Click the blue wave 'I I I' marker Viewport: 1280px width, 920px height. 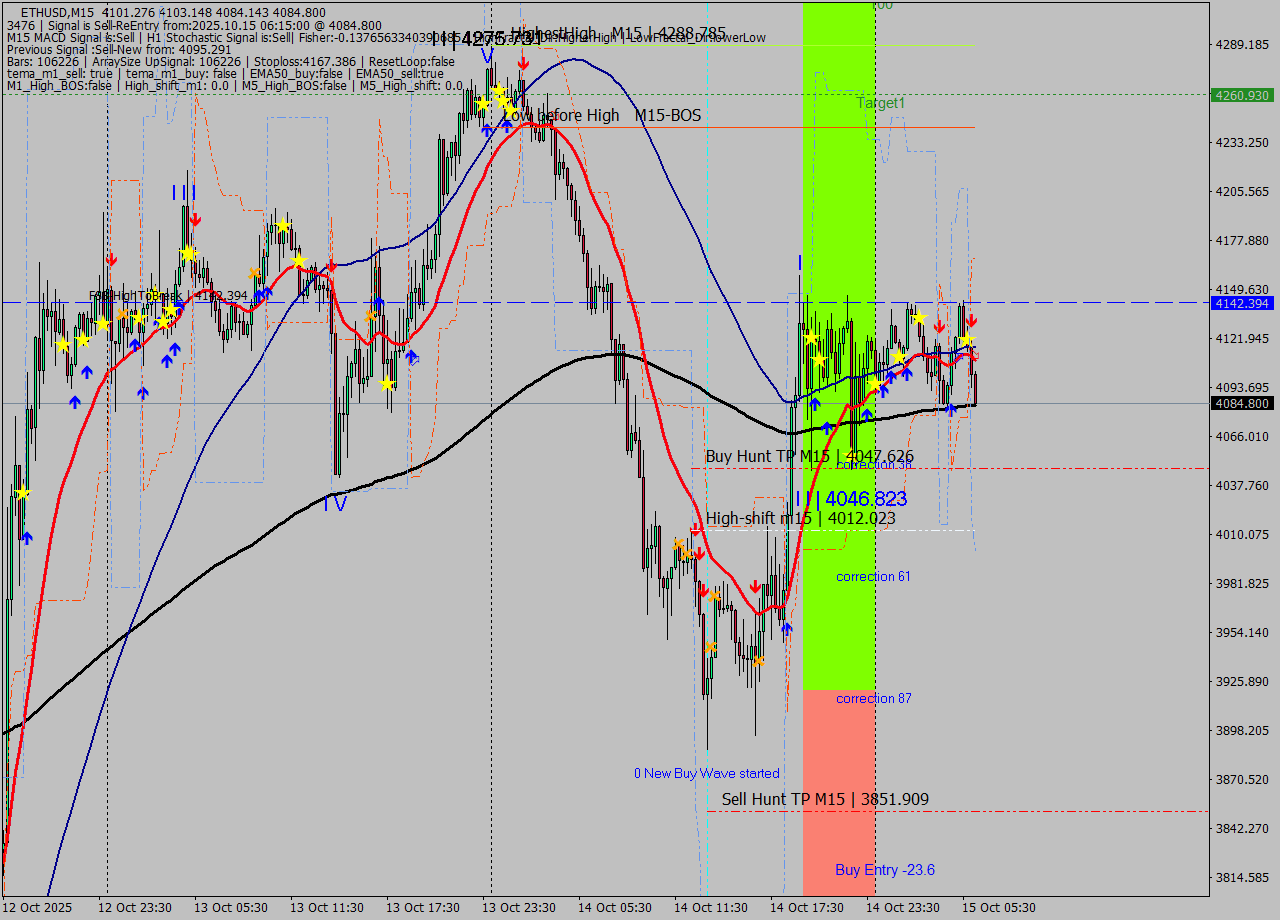(x=184, y=192)
